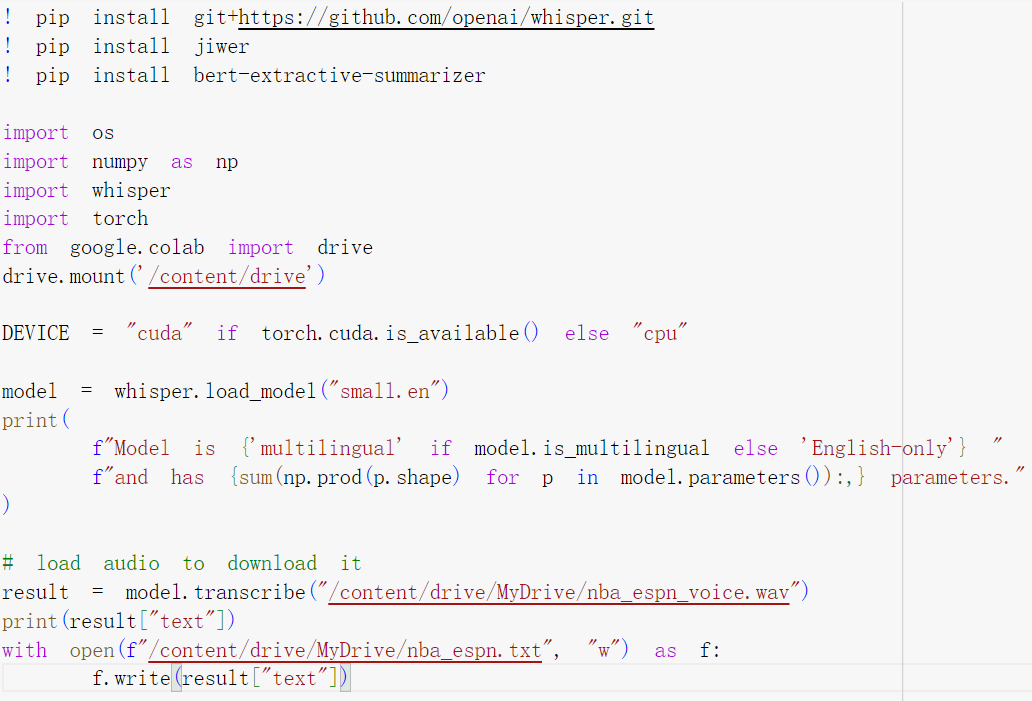1032x701 pixels.
Task: Click 'if' keyword in the DEVICE line
Action: [227, 333]
